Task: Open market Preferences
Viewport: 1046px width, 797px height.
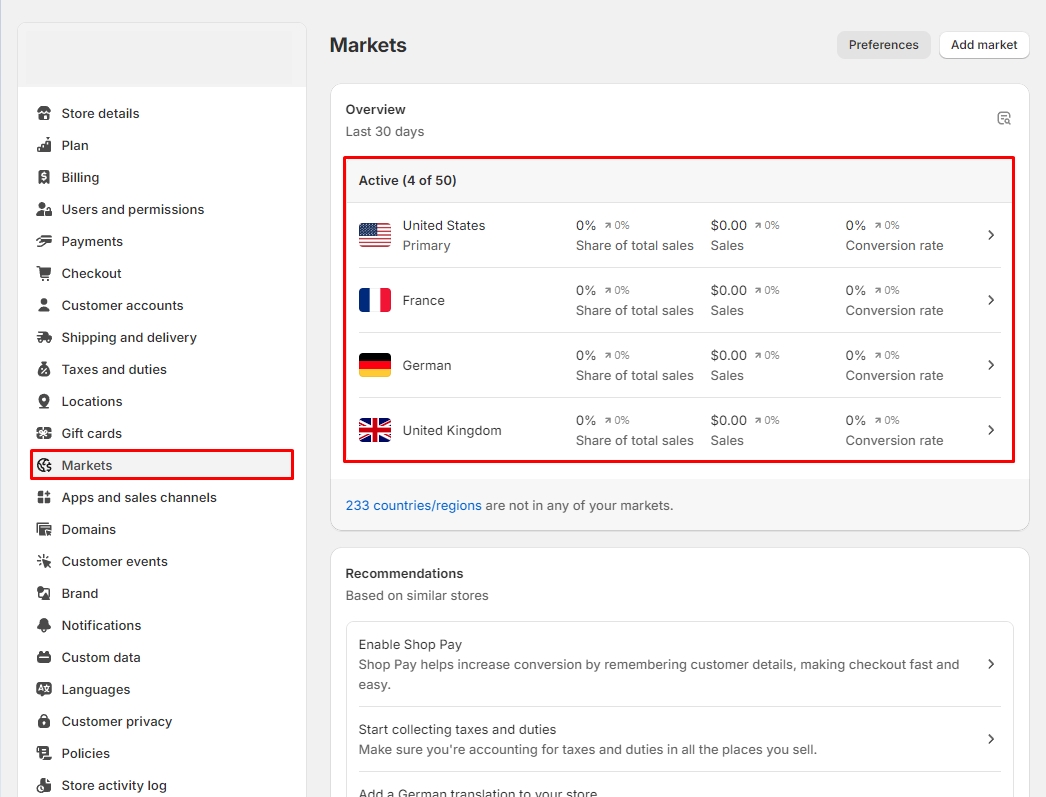Action: point(883,45)
